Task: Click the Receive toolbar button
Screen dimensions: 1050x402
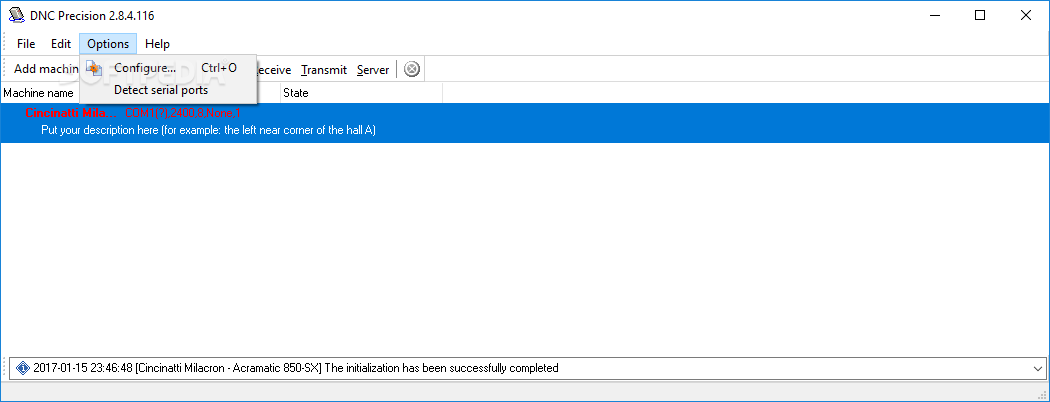Action: coord(273,69)
